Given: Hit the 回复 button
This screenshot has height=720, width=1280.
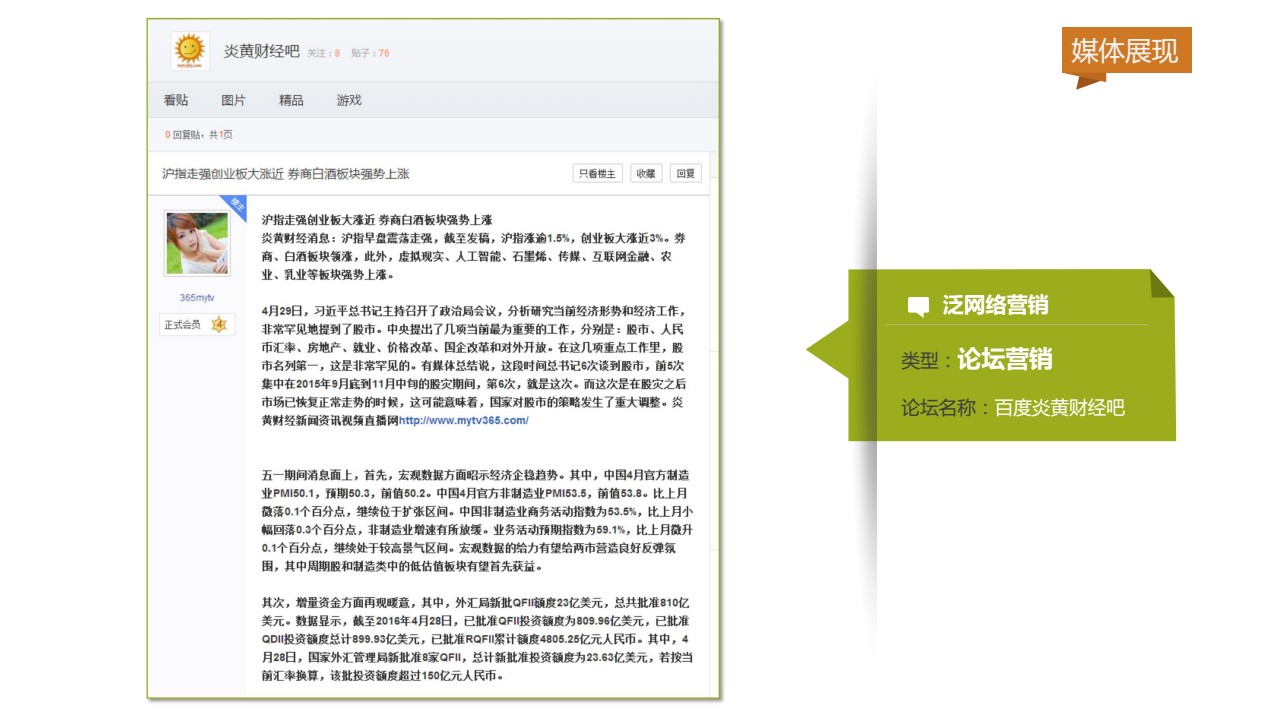Looking at the screenshot, I should tap(685, 173).
